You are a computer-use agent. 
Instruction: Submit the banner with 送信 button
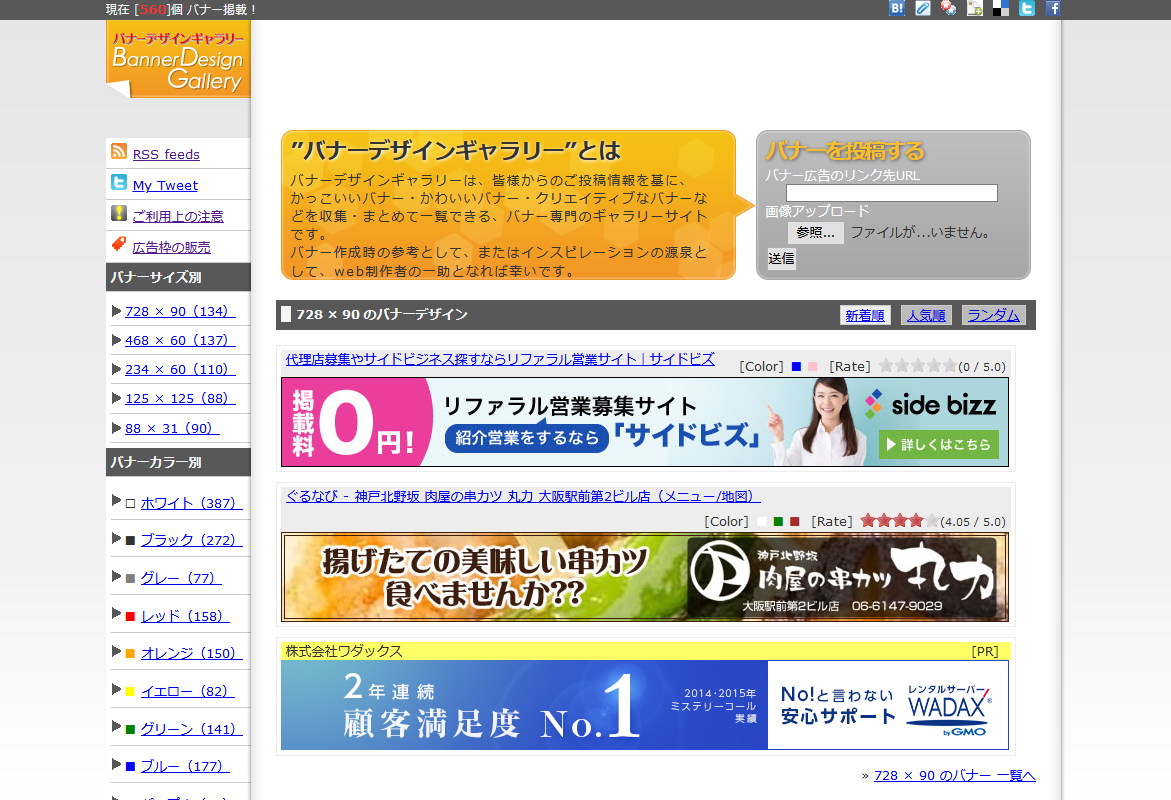pyautogui.click(x=781, y=258)
